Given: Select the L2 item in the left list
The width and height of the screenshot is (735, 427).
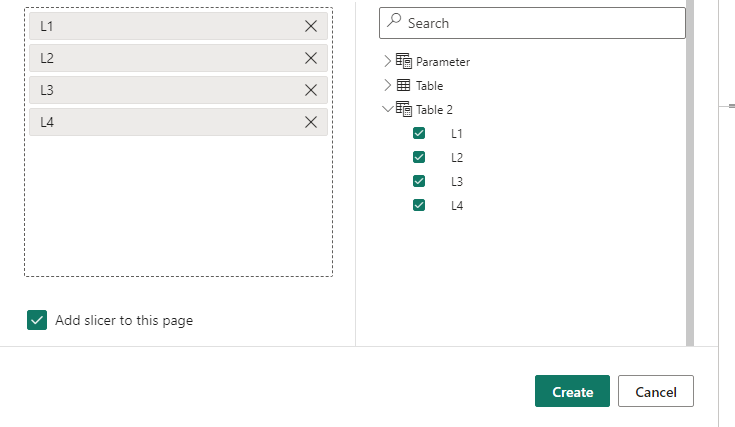Looking at the screenshot, I should coord(178,58).
